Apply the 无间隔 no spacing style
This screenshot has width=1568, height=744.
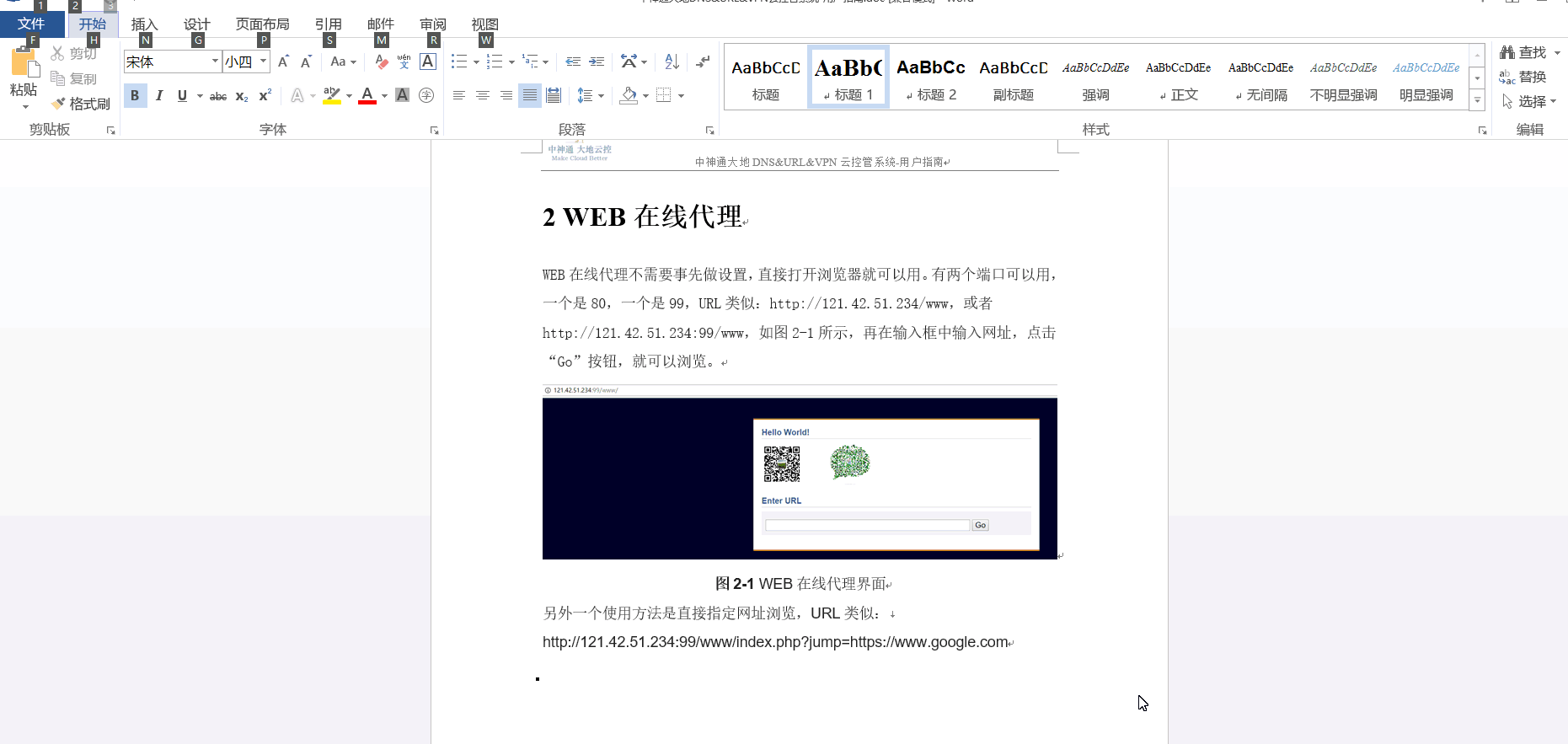pyautogui.click(x=1261, y=78)
